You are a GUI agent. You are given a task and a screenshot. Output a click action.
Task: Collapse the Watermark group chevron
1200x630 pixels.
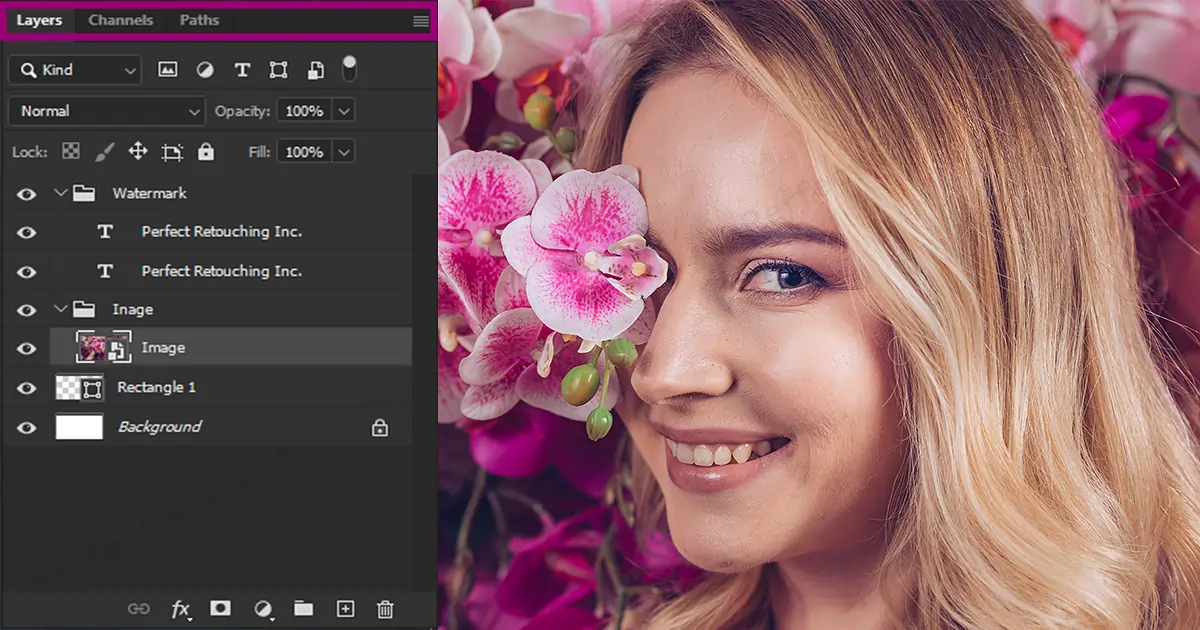point(61,193)
